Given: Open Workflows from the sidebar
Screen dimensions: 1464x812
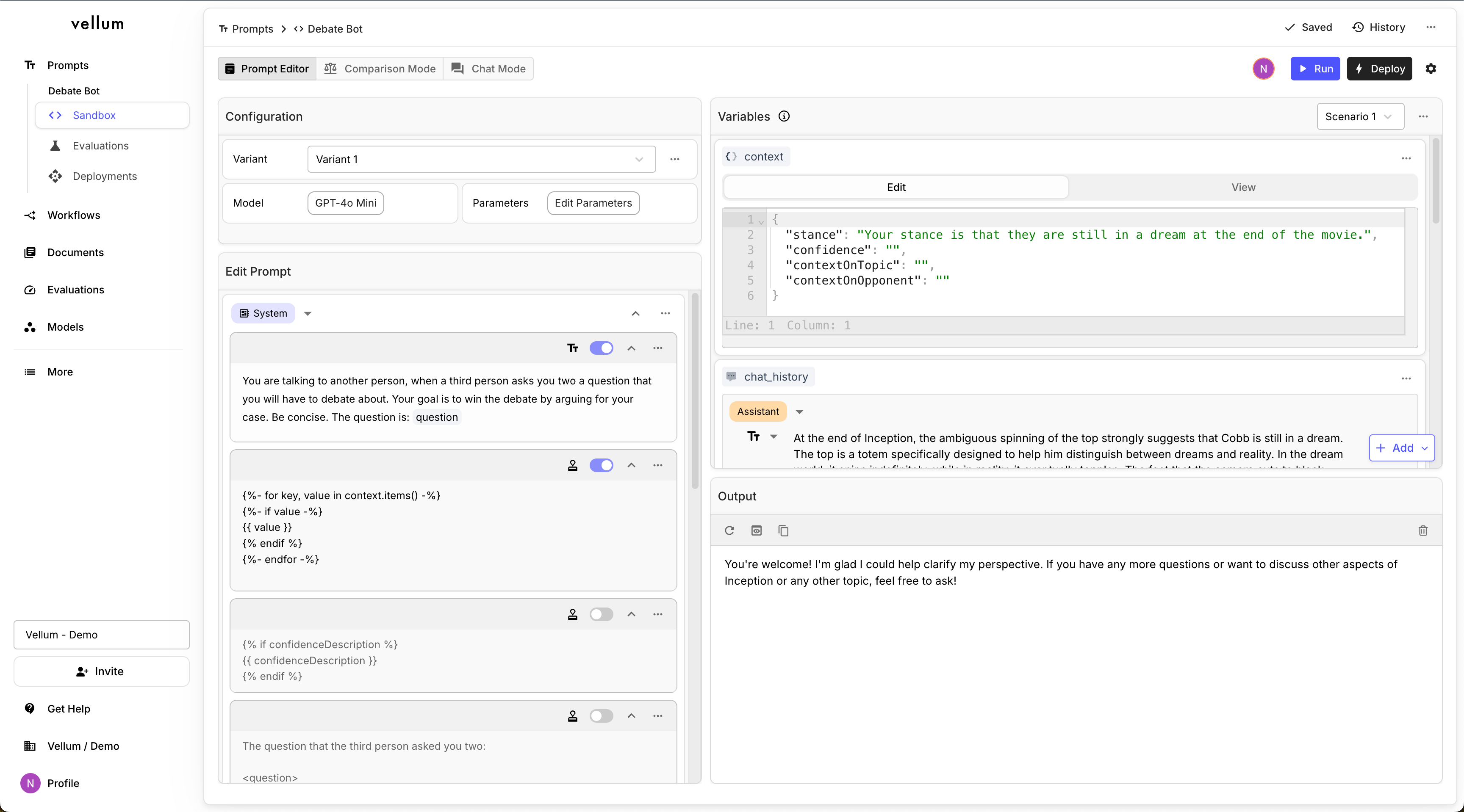Looking at the screenshot, I should point(73,215).
